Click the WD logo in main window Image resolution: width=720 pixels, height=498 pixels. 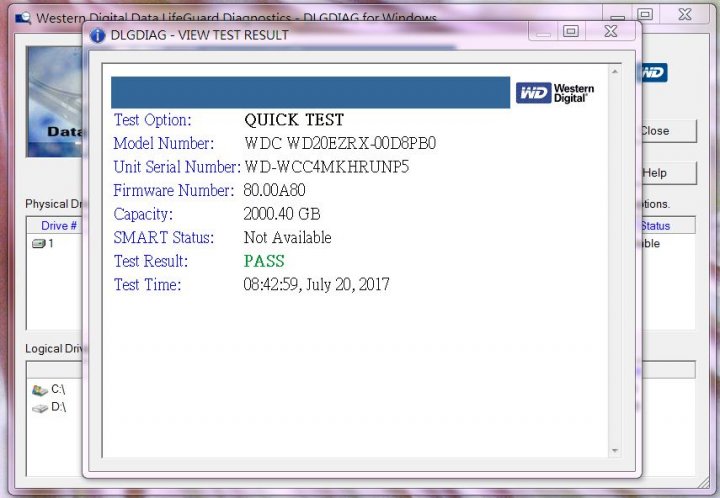pyautogui.click(x=653, y=73)
